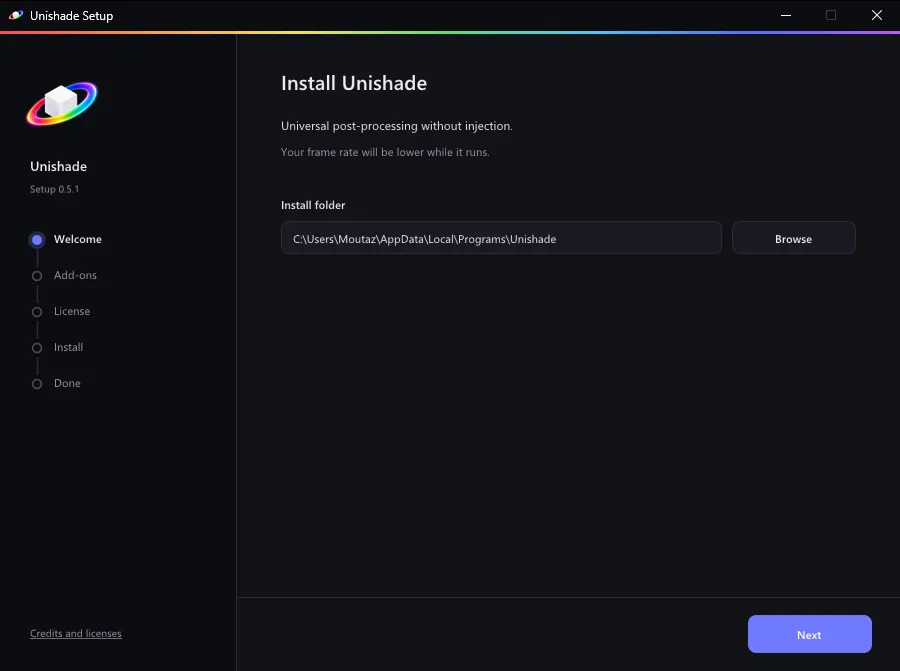Click 'Your frame rate will be lower' note
900x671 pixels.
coord(385,152)
